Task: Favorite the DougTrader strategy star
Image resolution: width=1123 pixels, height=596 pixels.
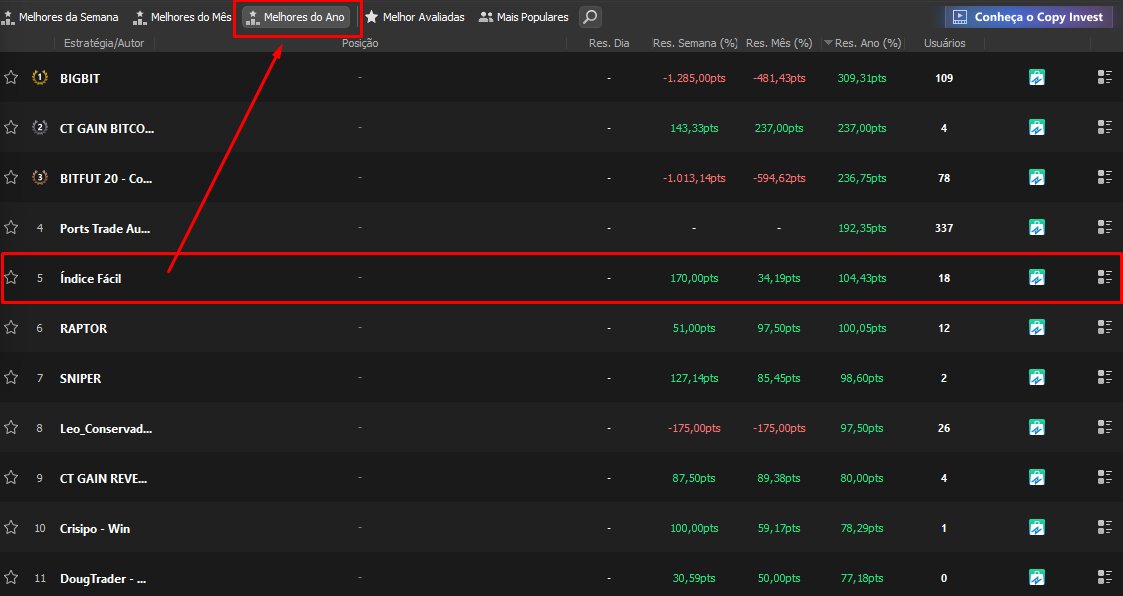Action: coord(11,577)
